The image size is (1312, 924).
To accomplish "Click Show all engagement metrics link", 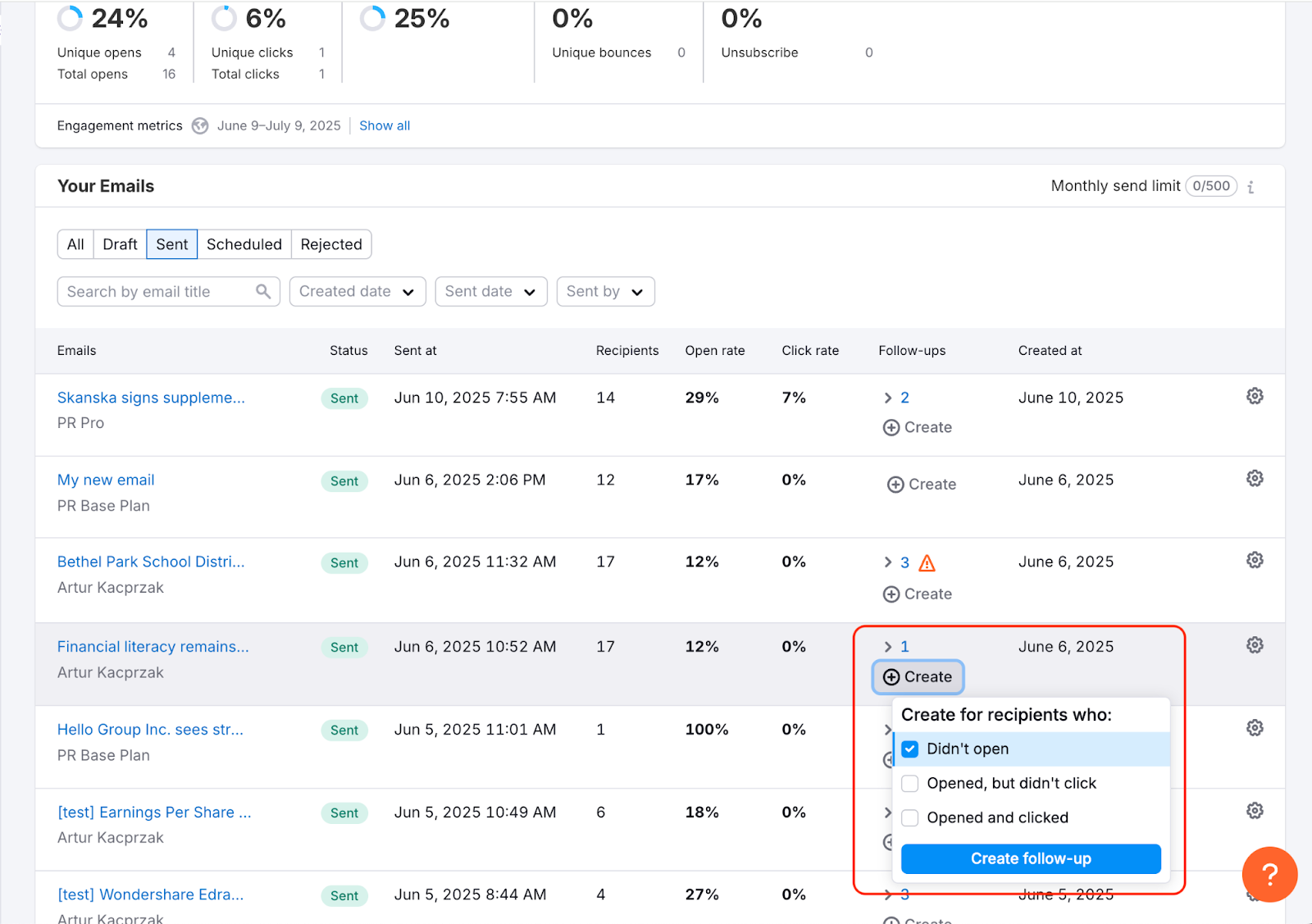I will 384,126.
